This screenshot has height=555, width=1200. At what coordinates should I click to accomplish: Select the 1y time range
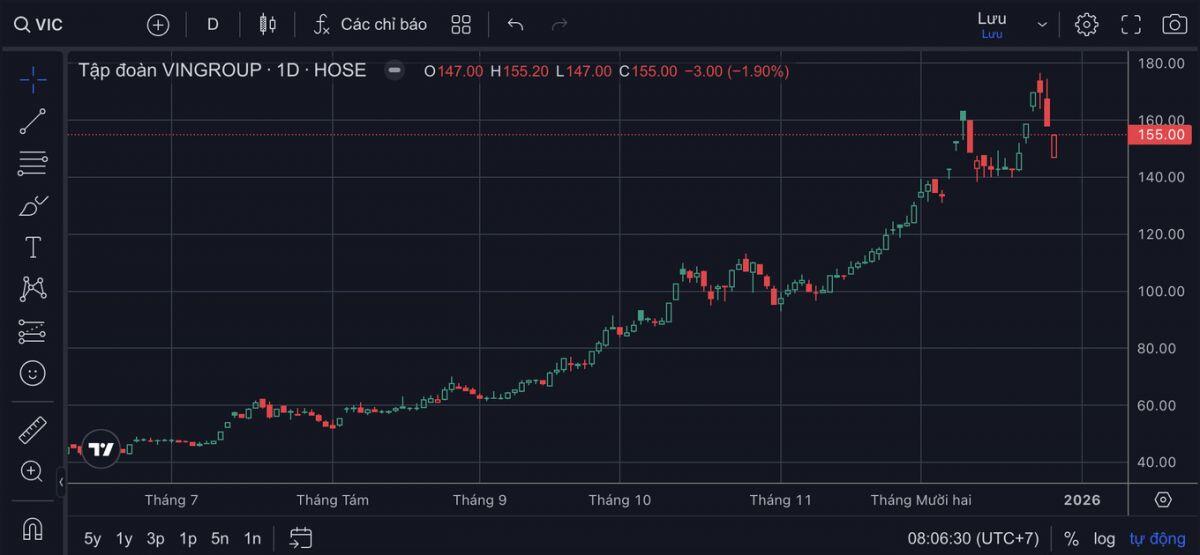[x=124, y=539]
